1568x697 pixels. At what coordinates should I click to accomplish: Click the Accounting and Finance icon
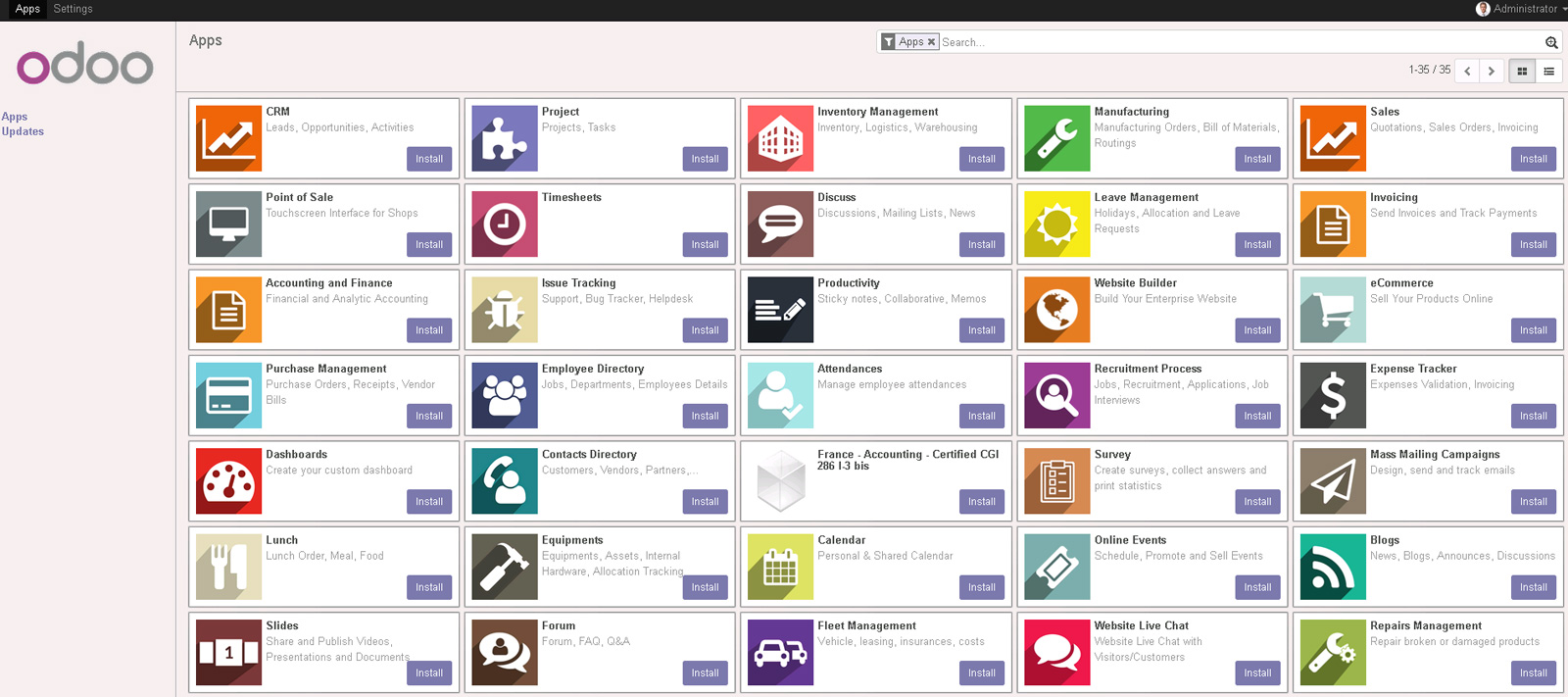tap(228, 310)
